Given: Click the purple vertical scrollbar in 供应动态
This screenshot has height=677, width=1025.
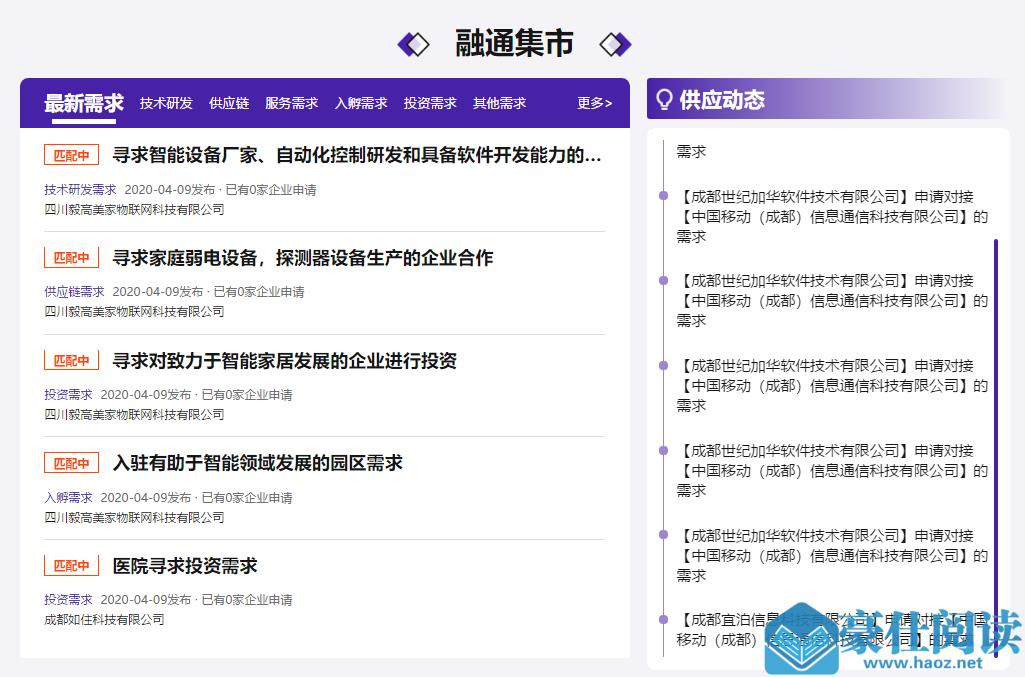Looking at the screenshot, I should [996, 448].
